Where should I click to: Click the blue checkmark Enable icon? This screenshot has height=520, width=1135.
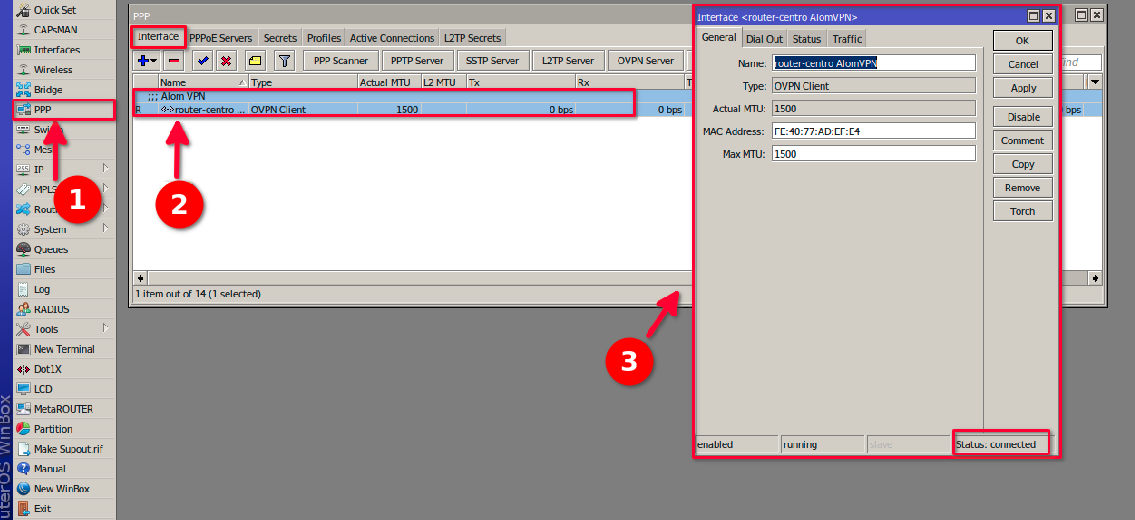[203, 61]
